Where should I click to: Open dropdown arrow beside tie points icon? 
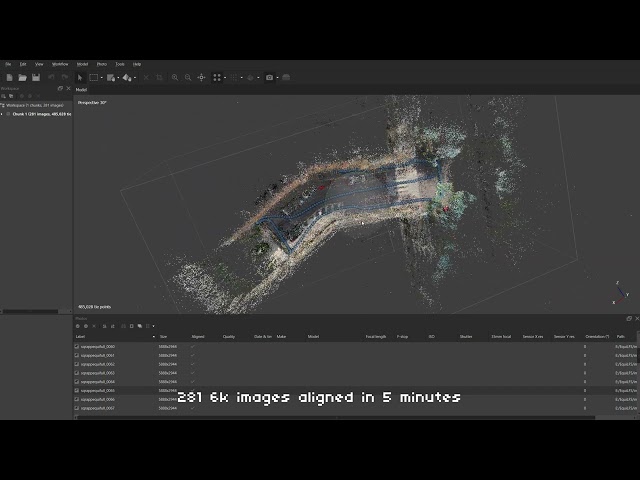pos(225,78)
